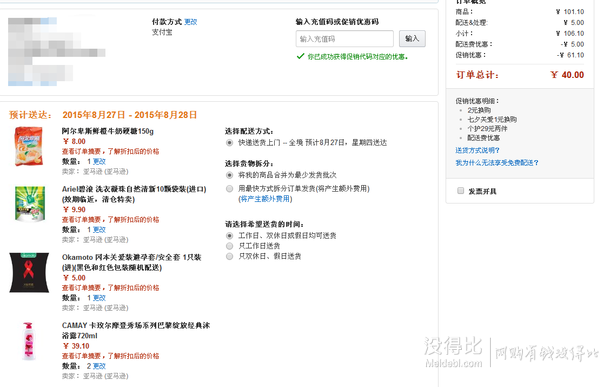Click 个护29元两件 promotion entry
The width and height of the screenshot is (610, 387).
click(487, 128)
